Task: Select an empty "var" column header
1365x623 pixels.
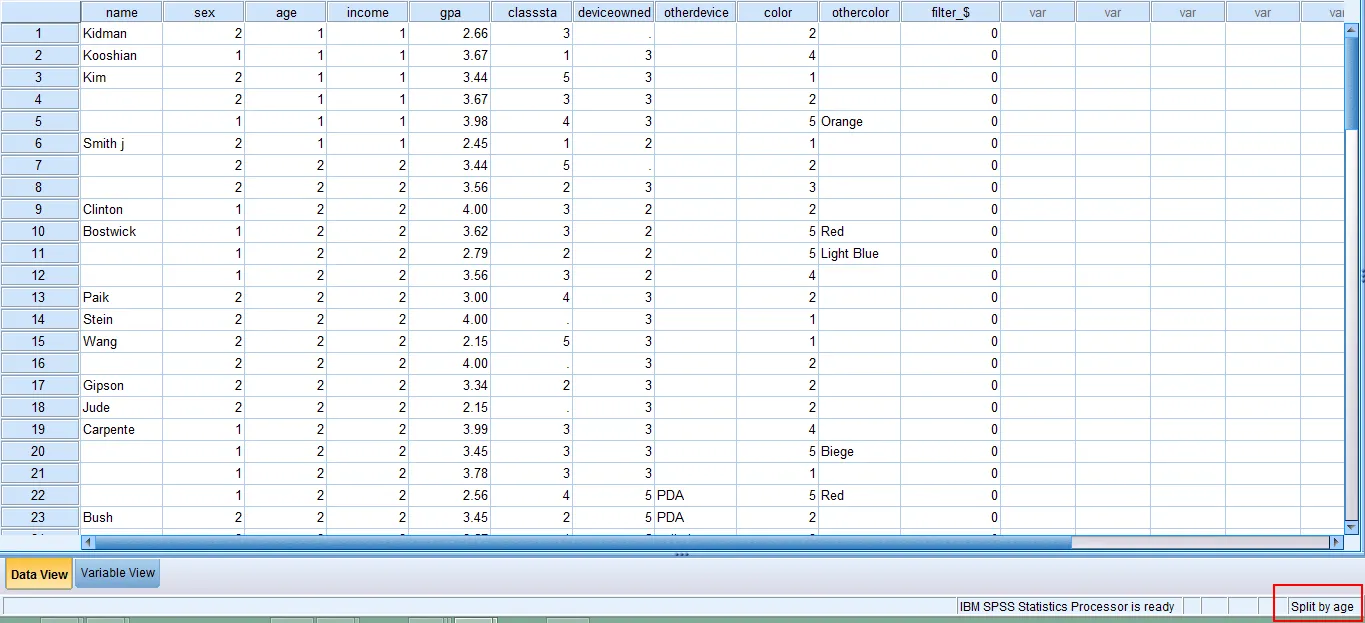Action: [x=1037, y=11]
